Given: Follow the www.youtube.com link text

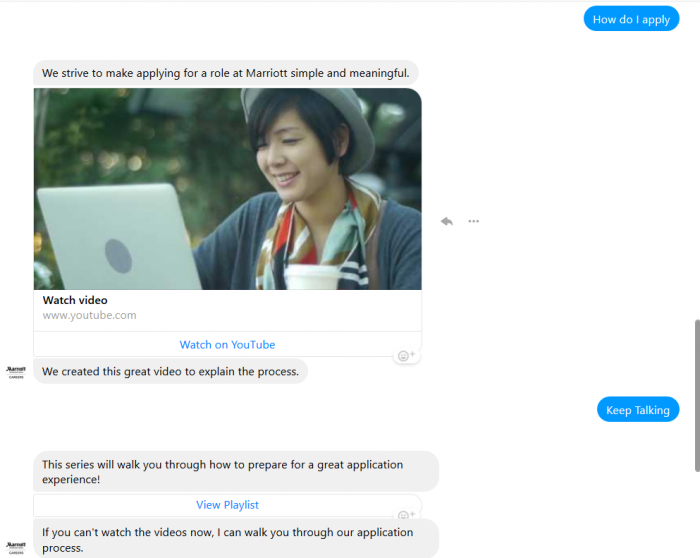Looking at the screenshot, I should pyautogui.click(x=89, y=315).
